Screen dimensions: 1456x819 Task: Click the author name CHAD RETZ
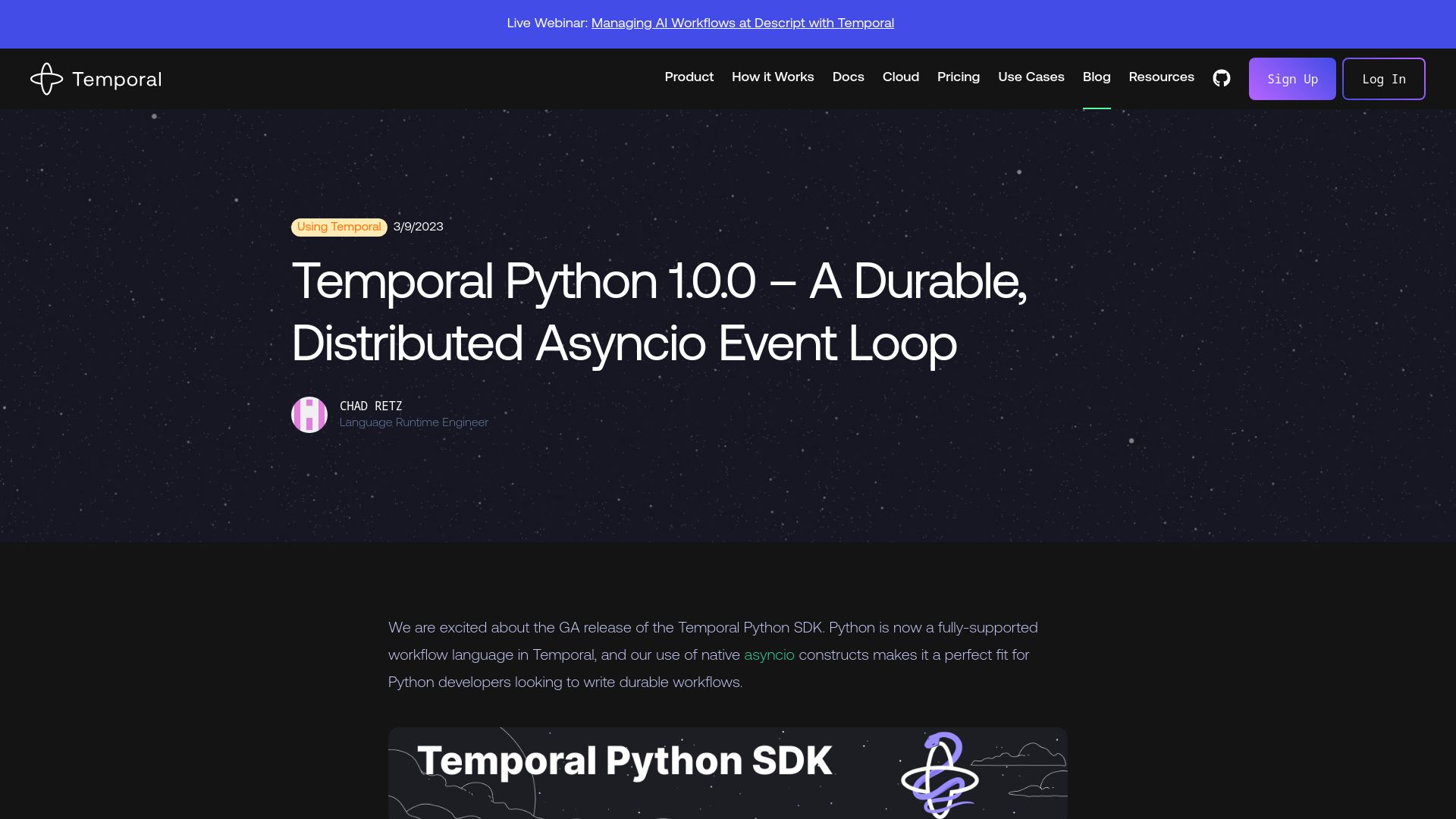(x=371, y=406)
